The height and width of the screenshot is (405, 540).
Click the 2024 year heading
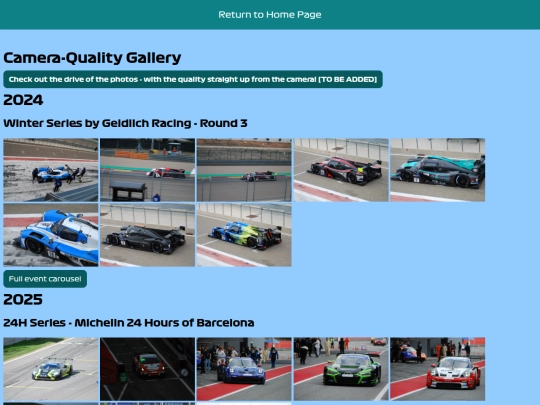pos(23,100)
